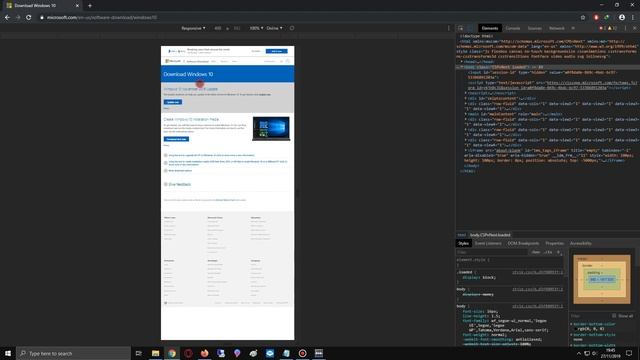This screenshot has width=640, height=360.
Task: Select the Styles pane tab
Action: tap(463, 243)
